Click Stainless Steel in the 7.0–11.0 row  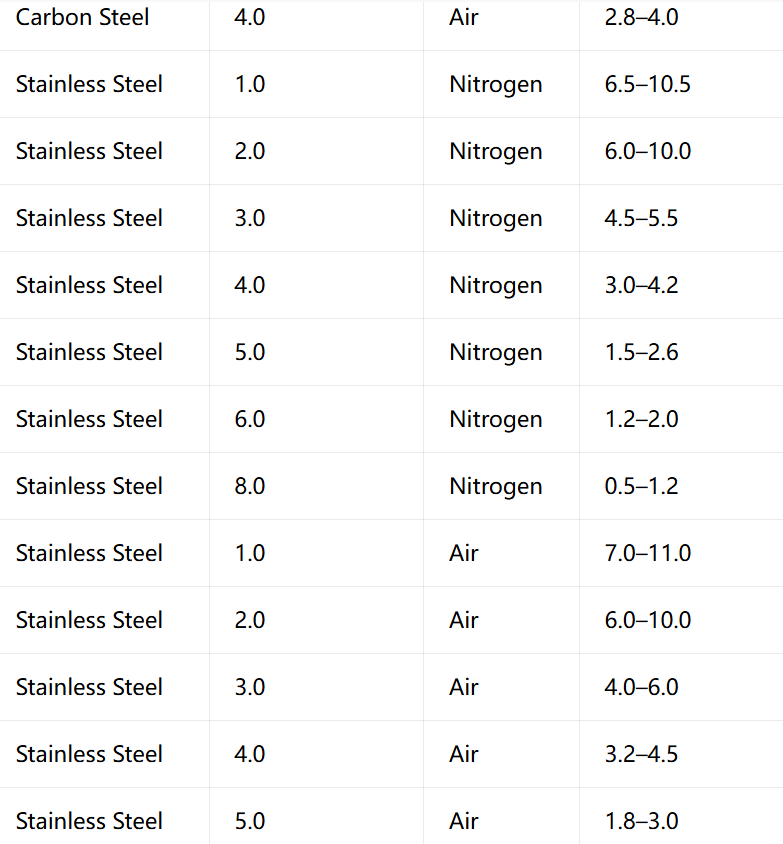click(89, 553)
